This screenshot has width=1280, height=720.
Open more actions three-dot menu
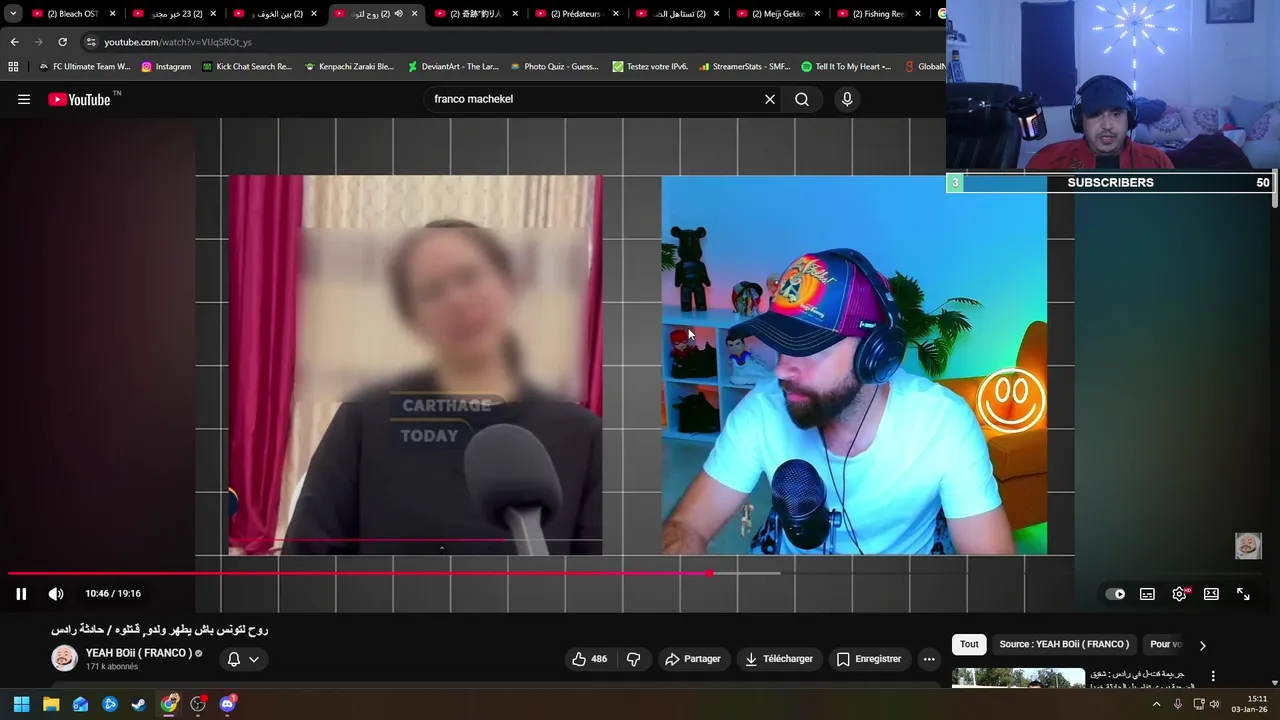929,659
